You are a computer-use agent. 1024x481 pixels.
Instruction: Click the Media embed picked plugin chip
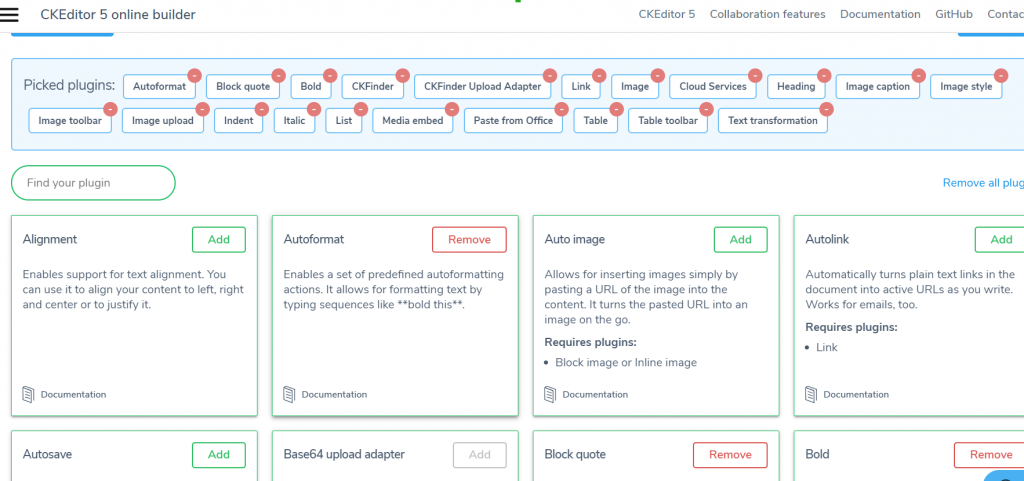413,120
